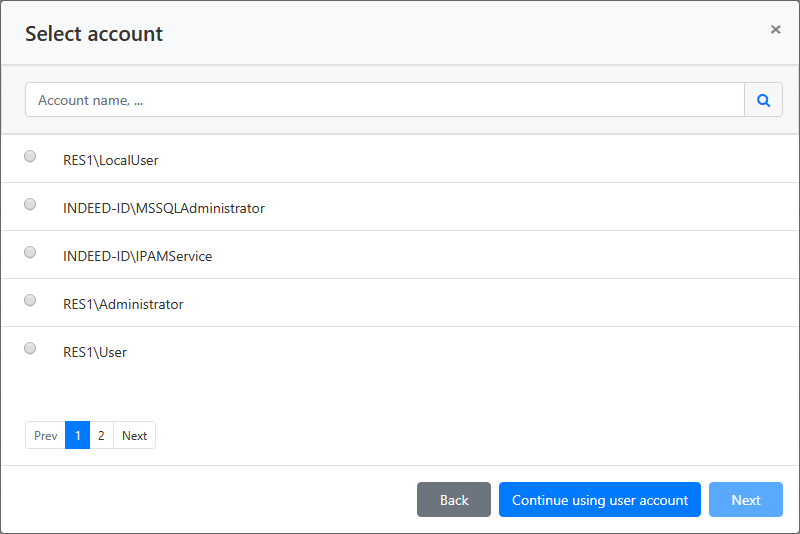Choose the RES1\User radio button
800x534 pixels.
[30, 348]
